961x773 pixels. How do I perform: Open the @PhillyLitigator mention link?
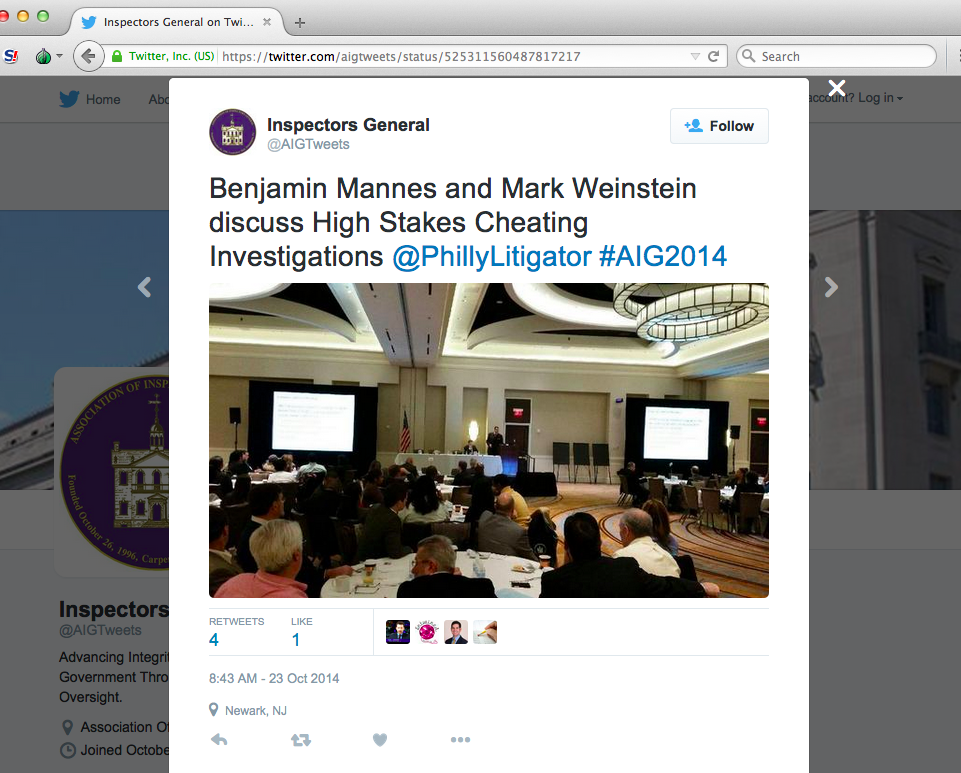(491, 257)
